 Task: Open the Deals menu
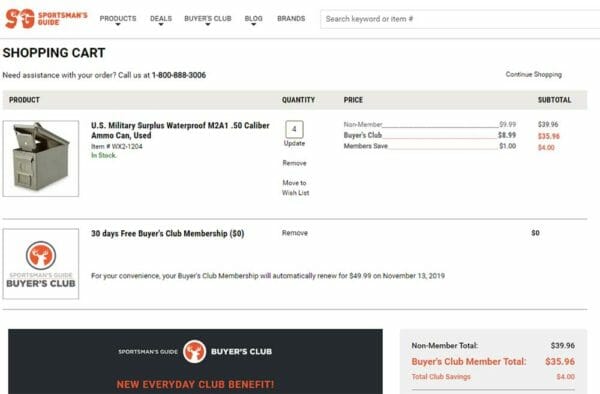click(161, 18)
